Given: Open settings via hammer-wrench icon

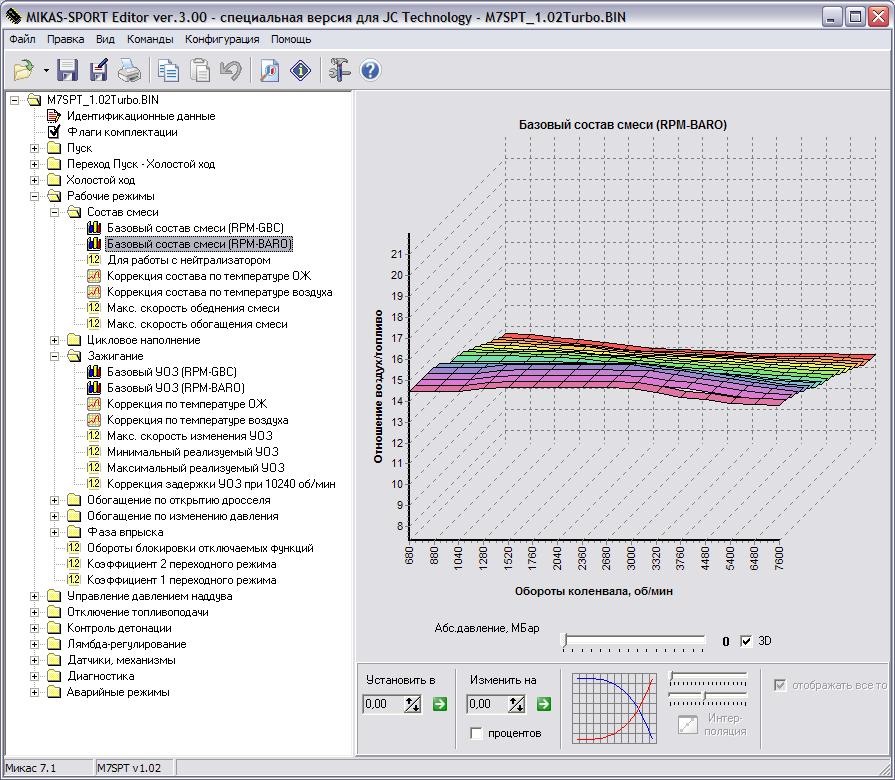Looking at the screenshot, I should [339, 70].
